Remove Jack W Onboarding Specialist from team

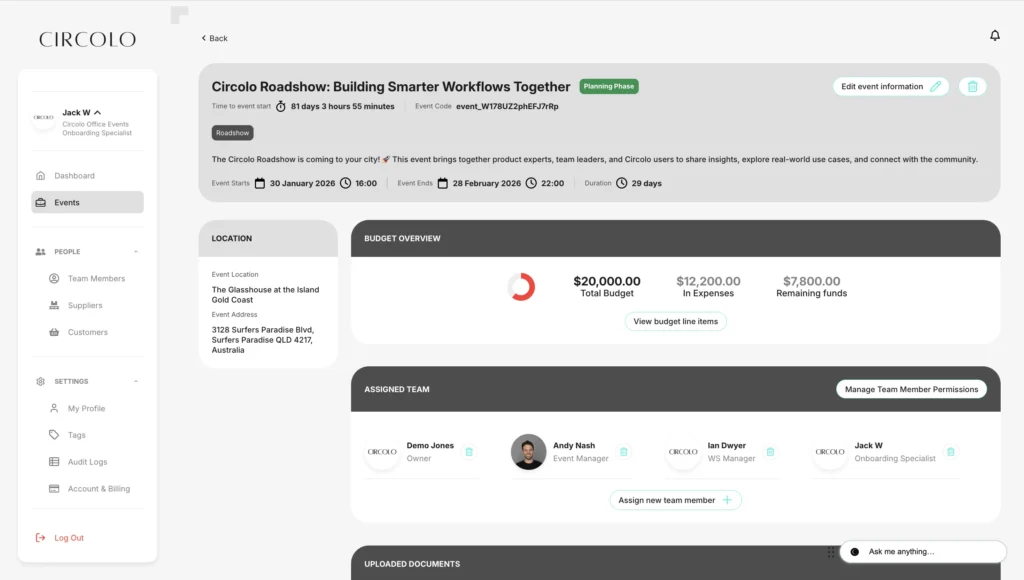951,452
